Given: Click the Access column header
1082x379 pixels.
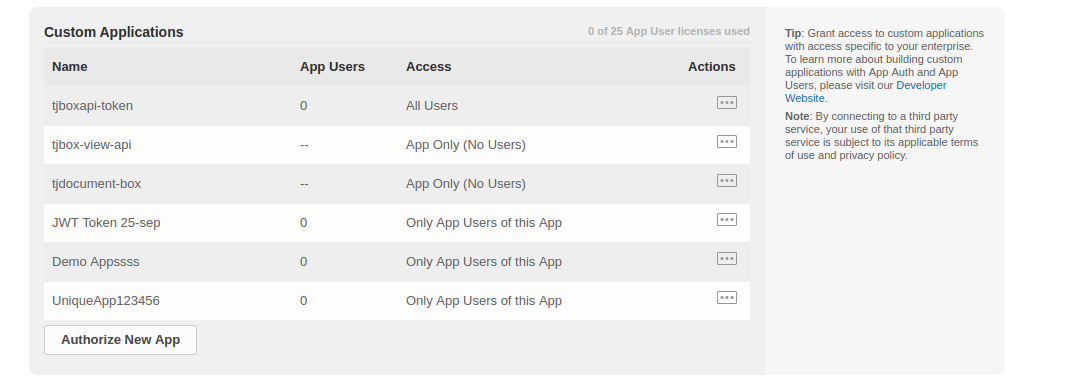Looking at the screenshot, I should 429,67.
